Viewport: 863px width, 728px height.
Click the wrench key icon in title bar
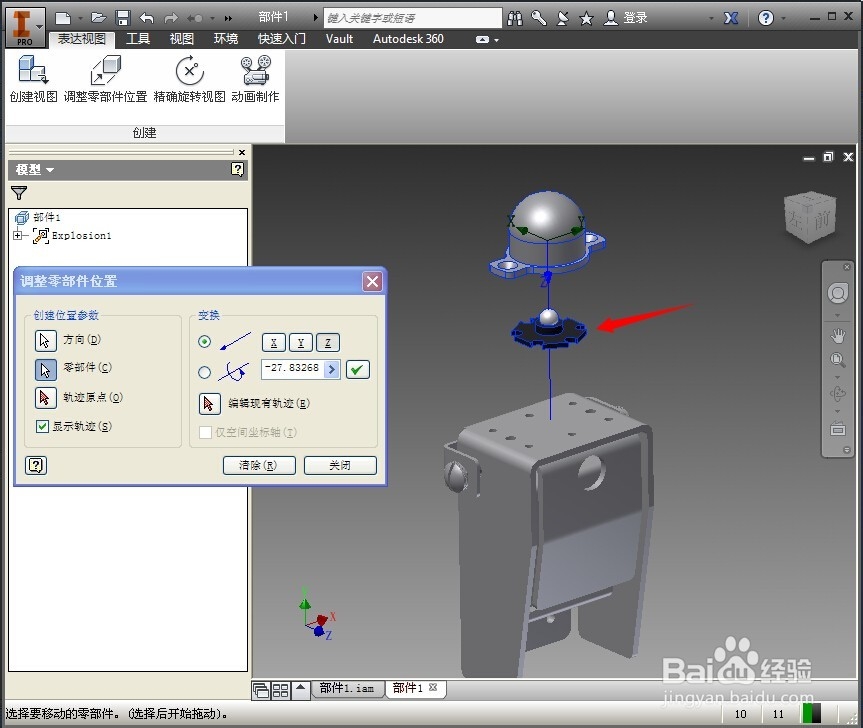(x=538, y=18)
